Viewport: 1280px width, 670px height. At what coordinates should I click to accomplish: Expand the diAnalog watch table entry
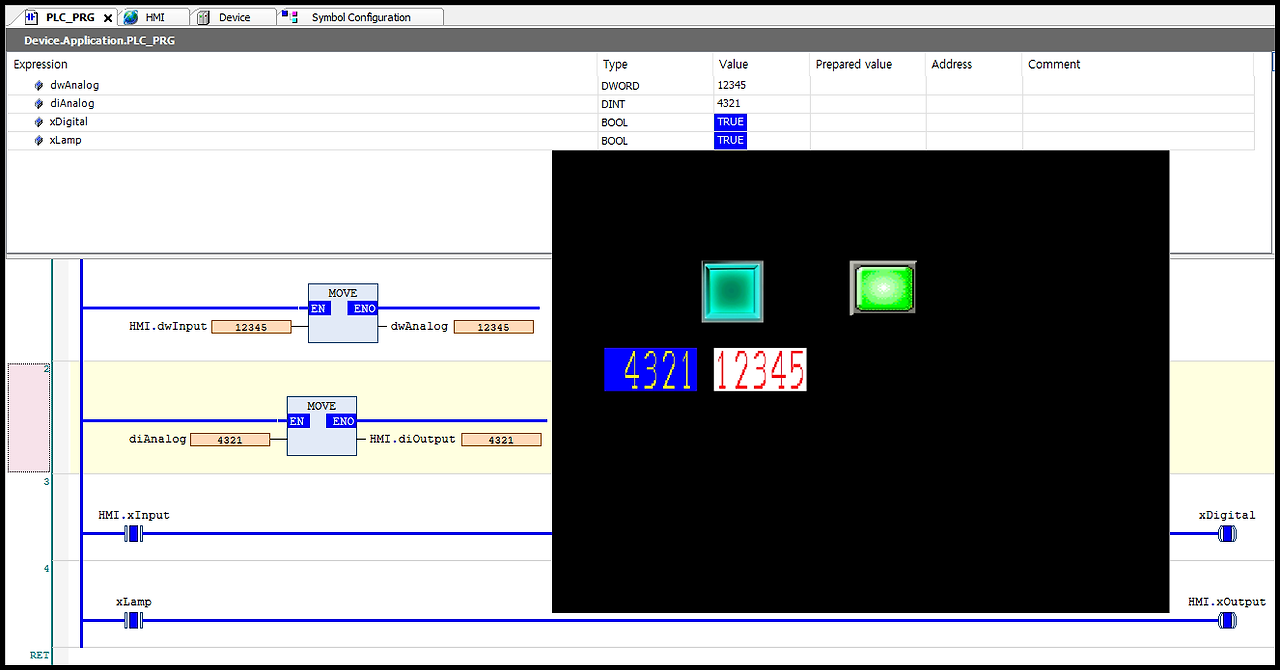point(23,103)
